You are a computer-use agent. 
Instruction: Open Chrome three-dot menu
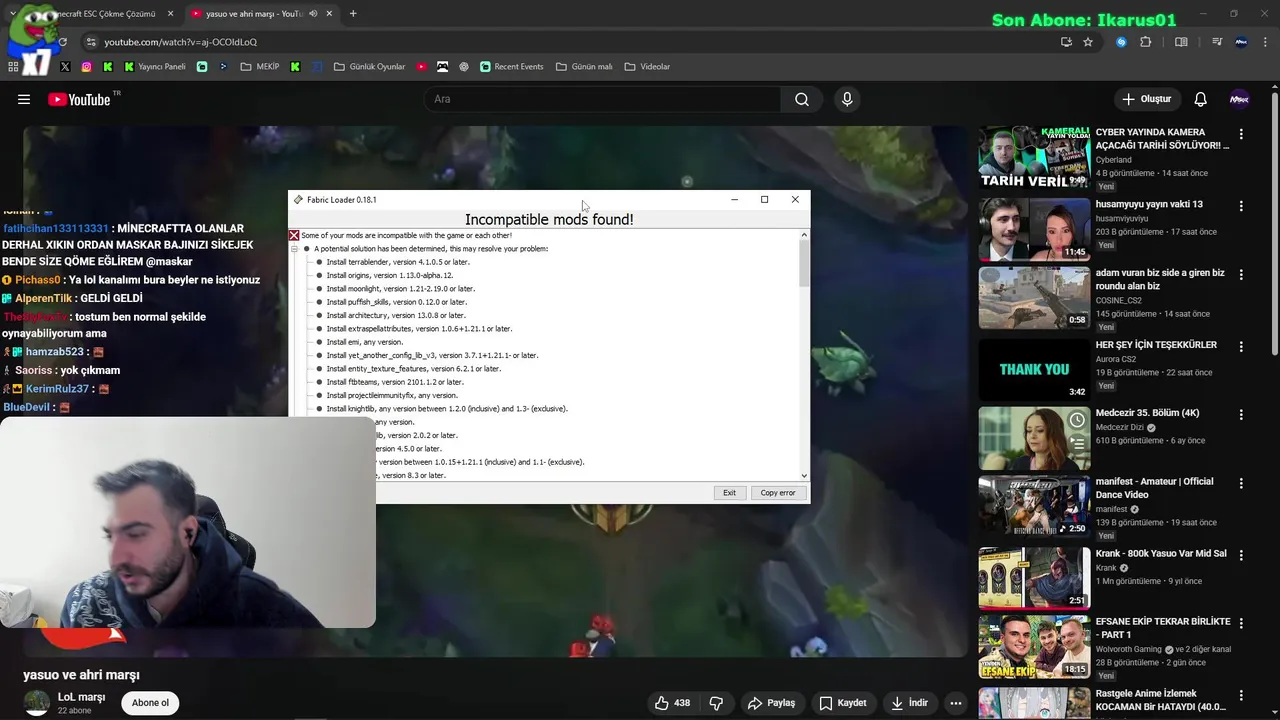(x=1266, y=42)
